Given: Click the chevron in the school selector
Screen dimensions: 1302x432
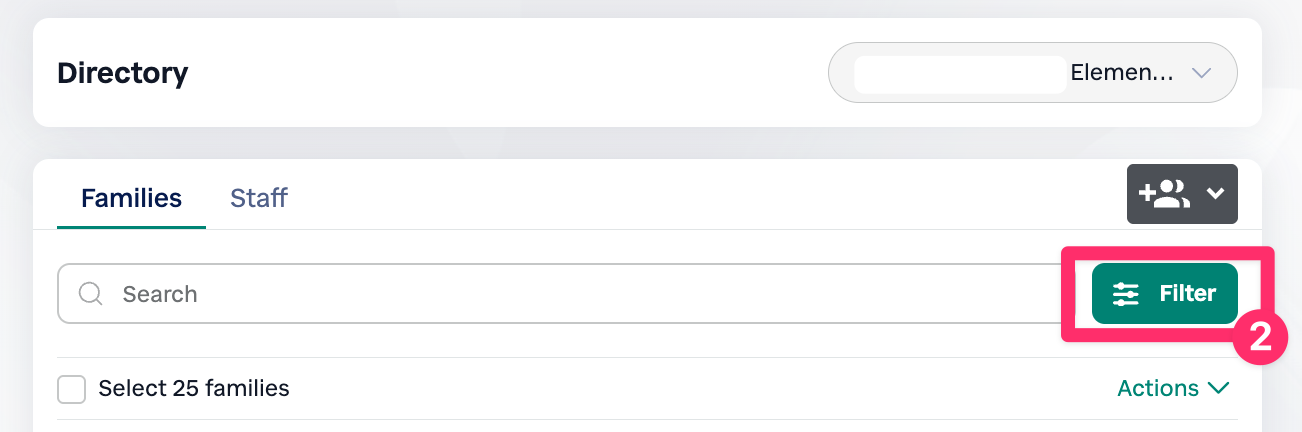Looking at the screenshot, I should (1202, 73).
